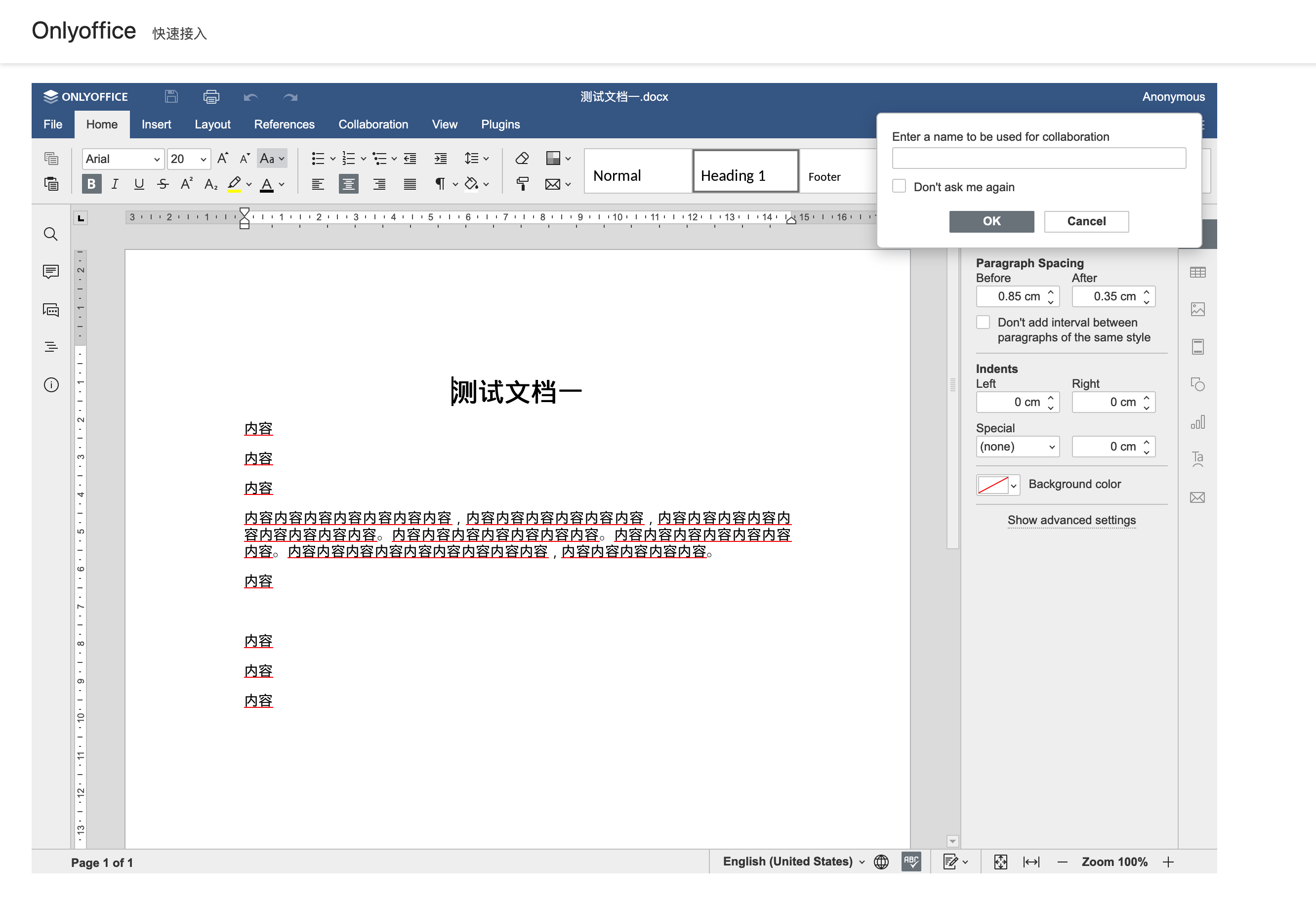
Task: Expand the Special indent (none) dropdown
Action: click(x=1017, y=447)
